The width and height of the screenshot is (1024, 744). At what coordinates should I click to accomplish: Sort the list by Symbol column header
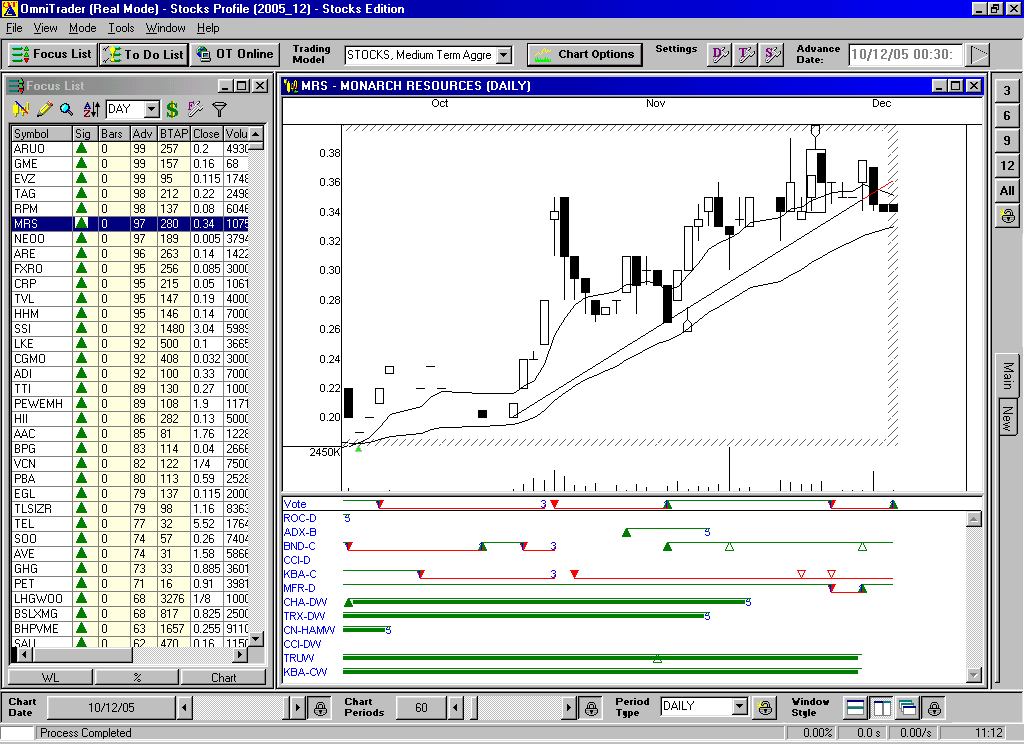coord(42,133)
